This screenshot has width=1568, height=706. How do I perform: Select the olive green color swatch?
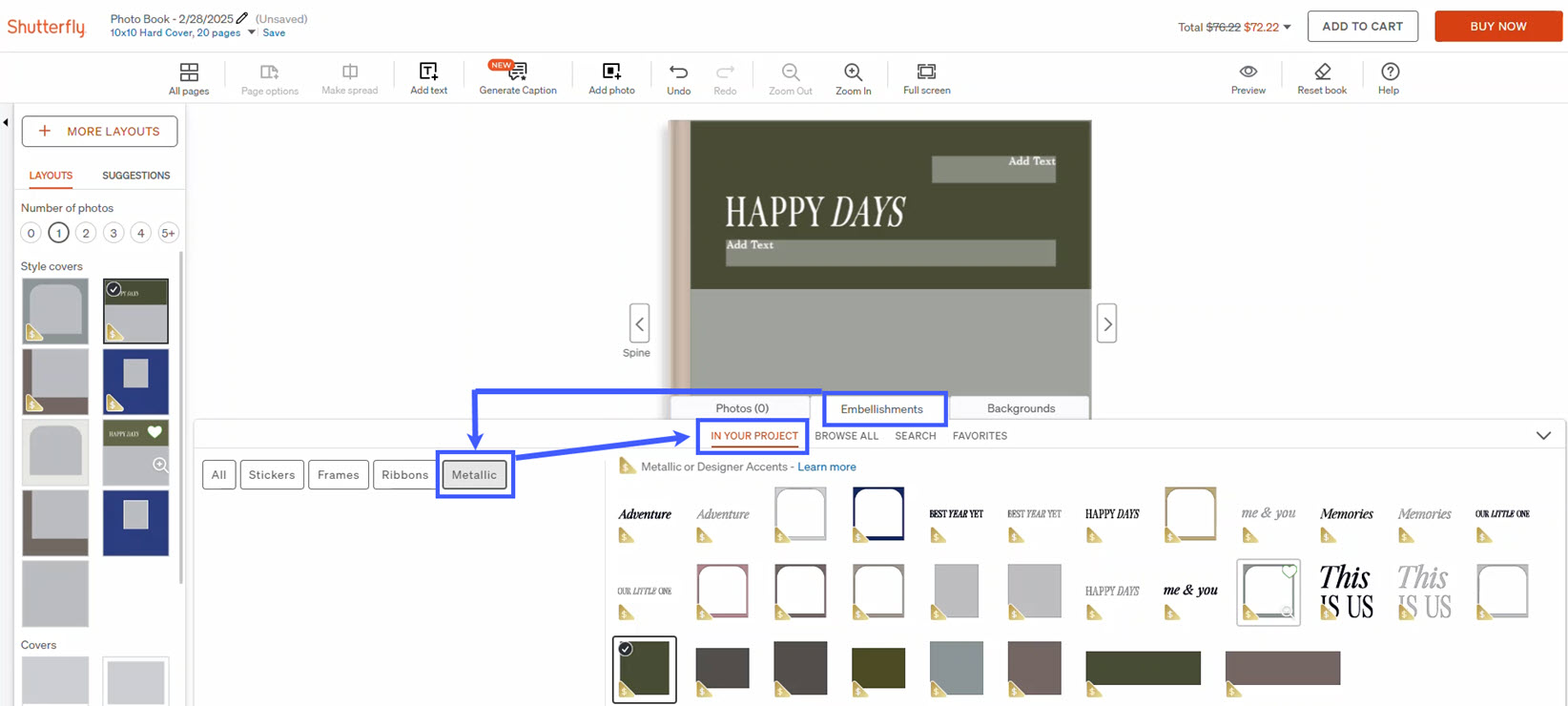pos(877,668)
